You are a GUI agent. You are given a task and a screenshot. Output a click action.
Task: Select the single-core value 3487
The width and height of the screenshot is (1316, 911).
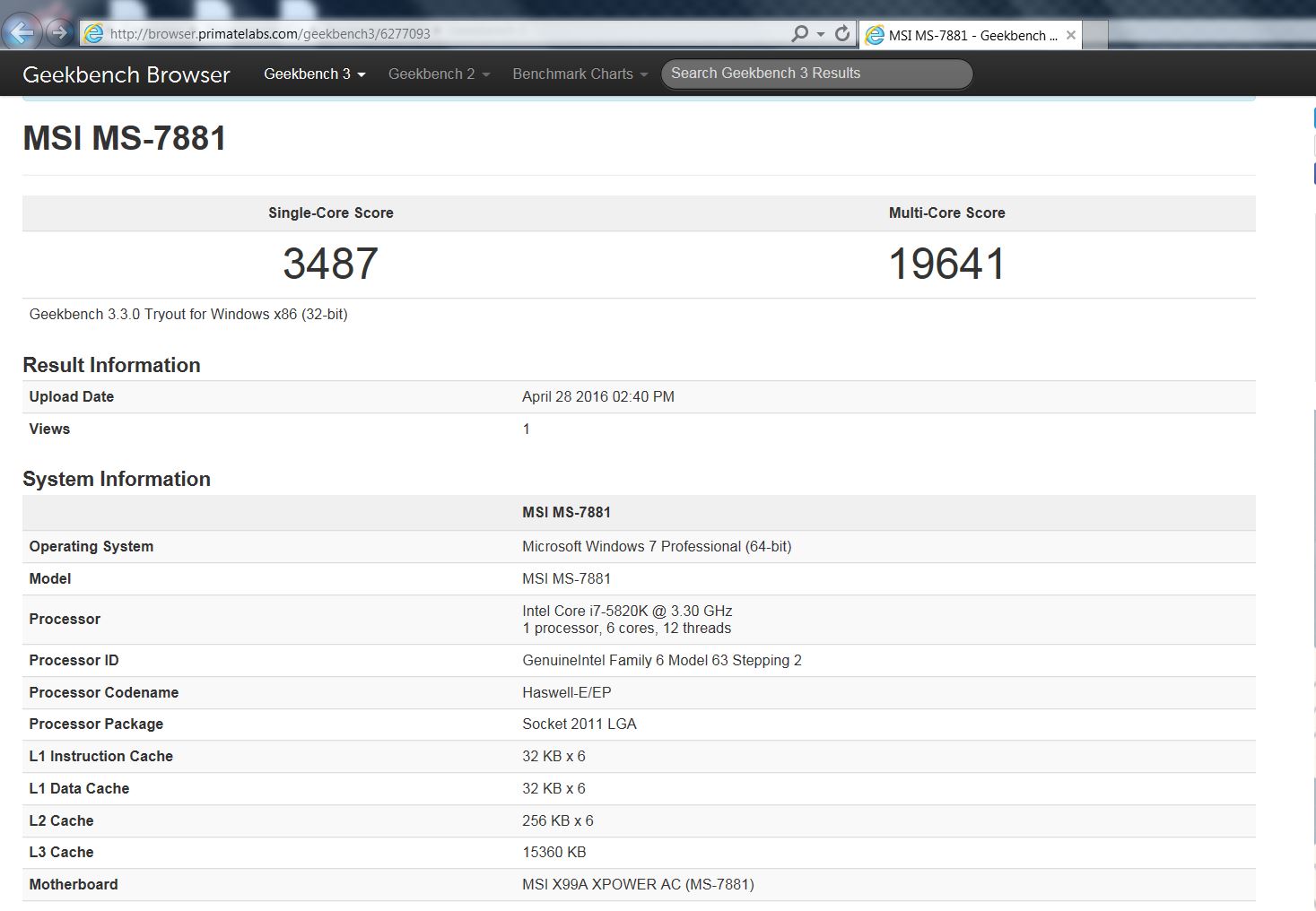pyautogui.click(x=331, y=264)
